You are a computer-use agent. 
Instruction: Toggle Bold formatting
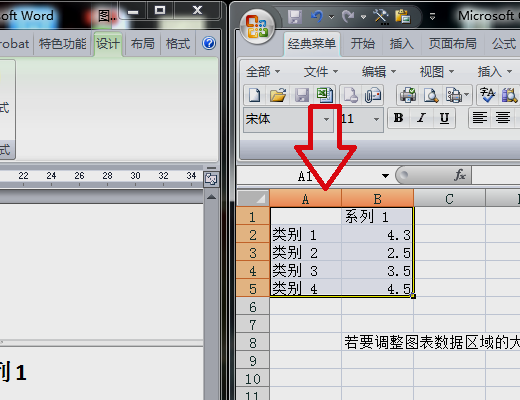tap(399, 118)
